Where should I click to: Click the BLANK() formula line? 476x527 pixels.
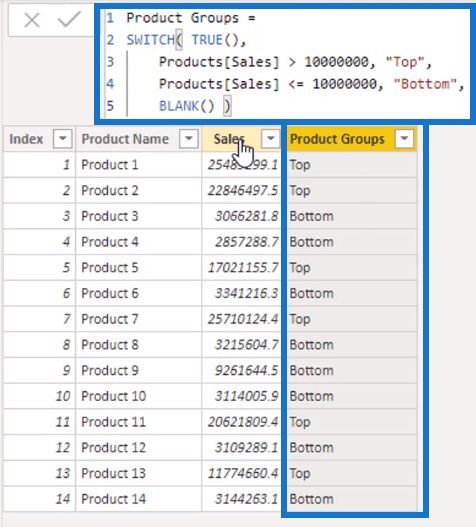coord(195,106)
